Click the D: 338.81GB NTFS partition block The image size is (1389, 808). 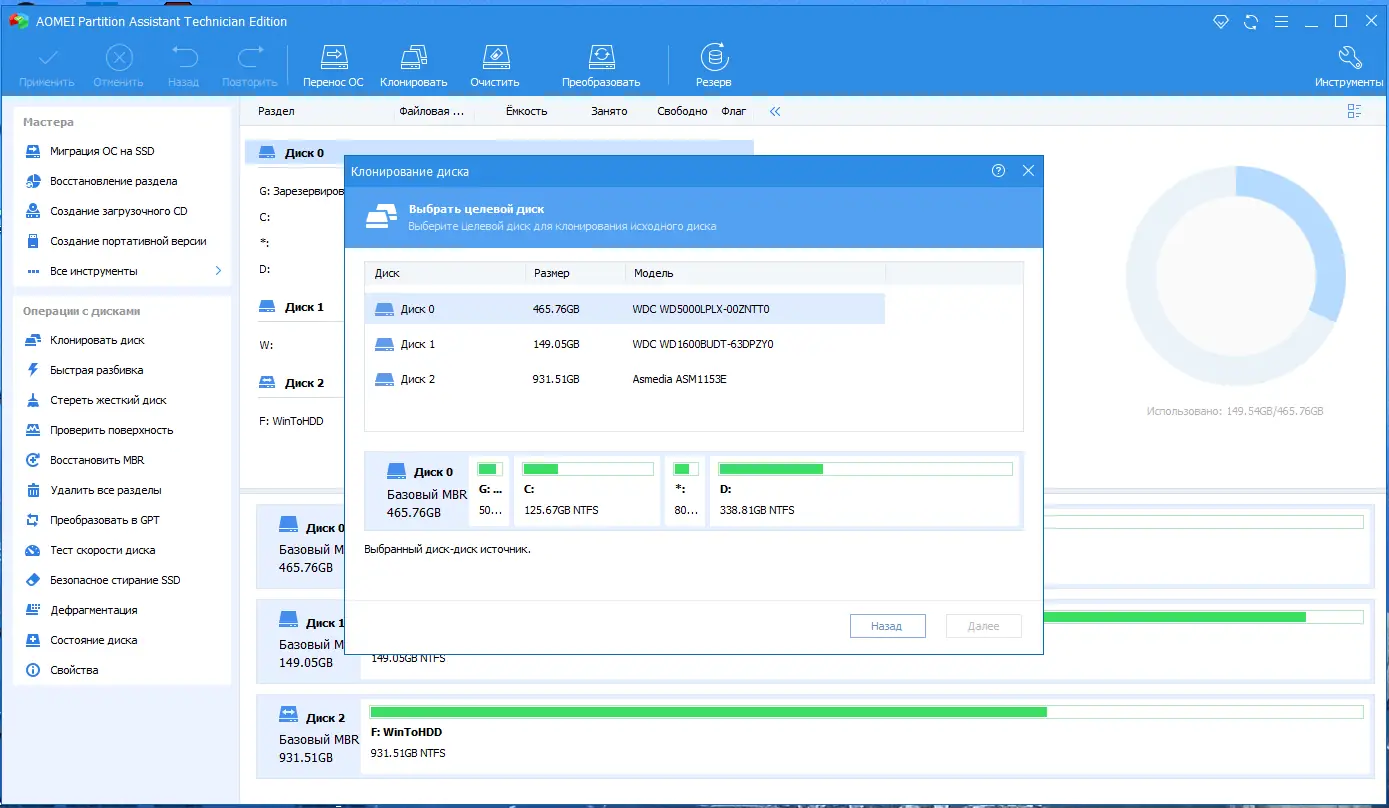865,490
